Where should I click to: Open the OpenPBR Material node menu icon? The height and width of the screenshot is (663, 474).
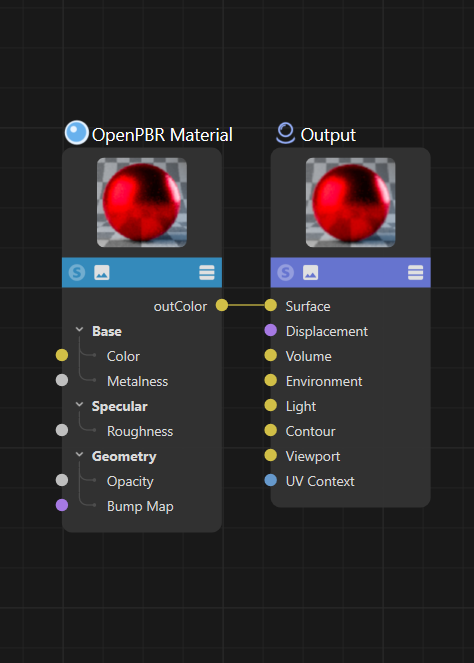[207, 273]
